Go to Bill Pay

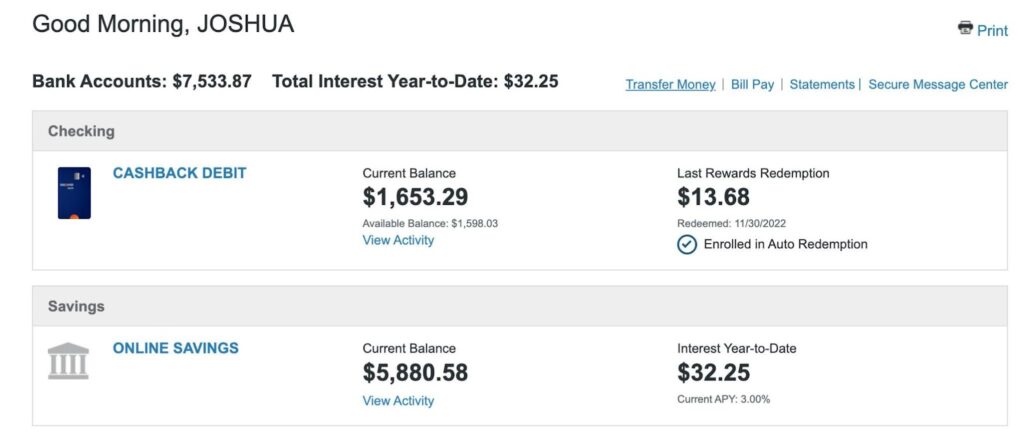752,85
